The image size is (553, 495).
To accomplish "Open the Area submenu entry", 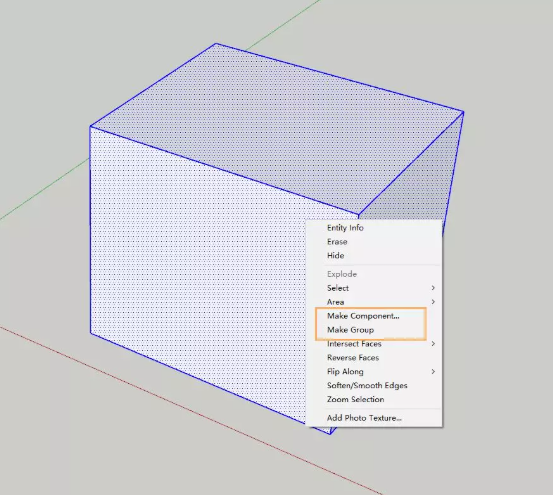I will click(x=374, y=302).
